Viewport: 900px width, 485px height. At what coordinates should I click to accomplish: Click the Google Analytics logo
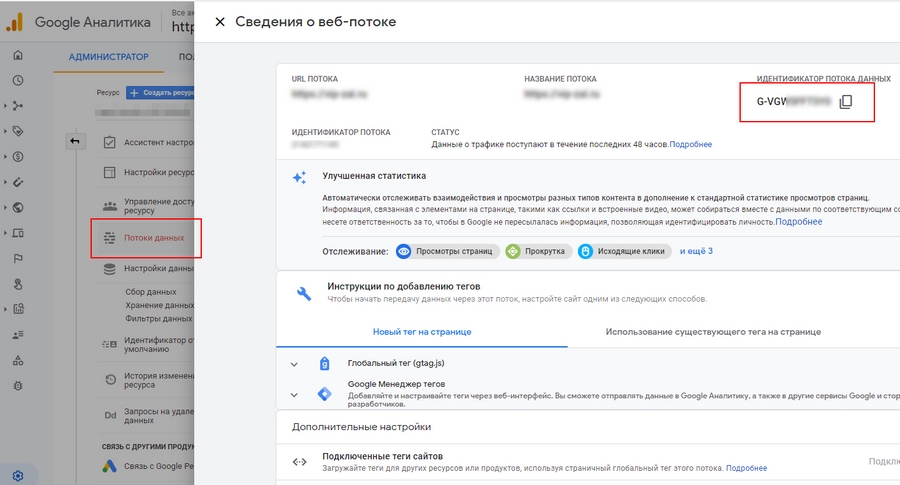click(14, 22)
